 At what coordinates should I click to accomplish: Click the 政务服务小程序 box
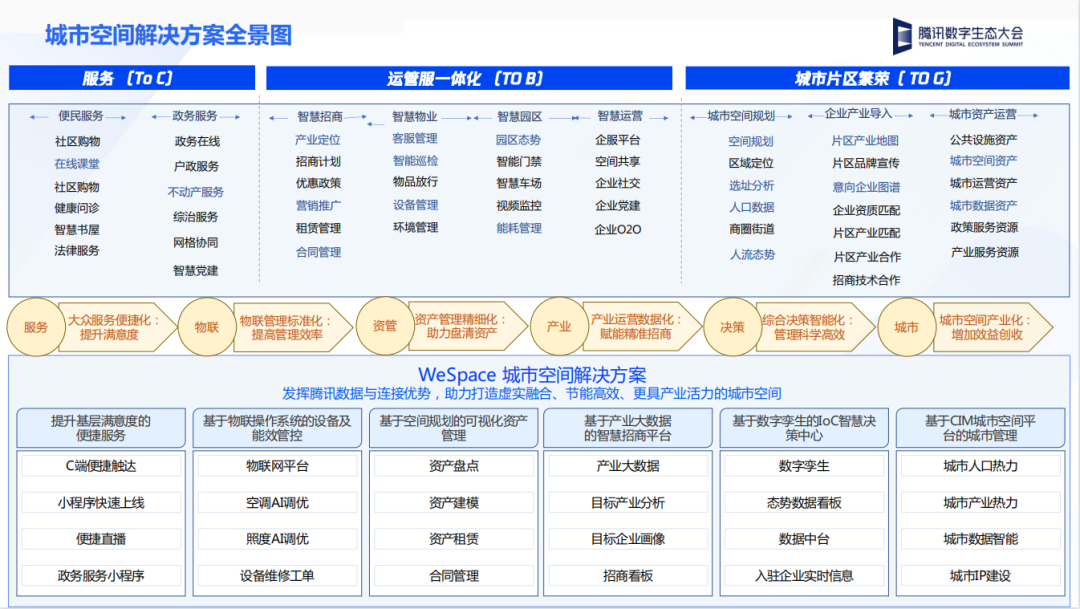pyautogui.click(x=101, y=575)
